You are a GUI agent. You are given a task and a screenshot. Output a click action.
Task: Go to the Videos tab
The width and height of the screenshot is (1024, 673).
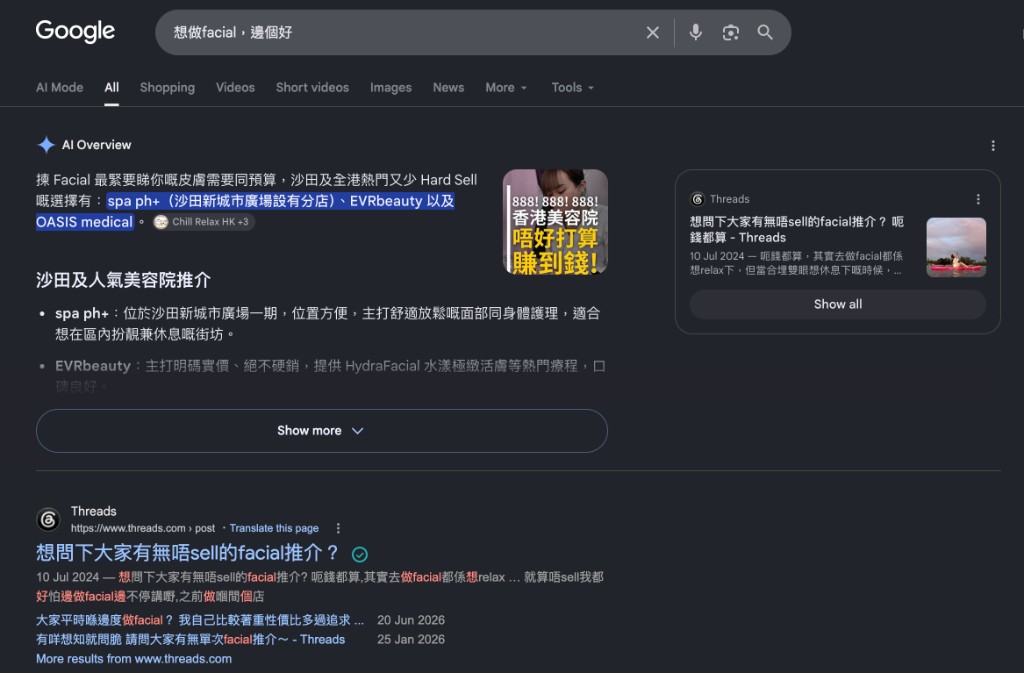235,87
